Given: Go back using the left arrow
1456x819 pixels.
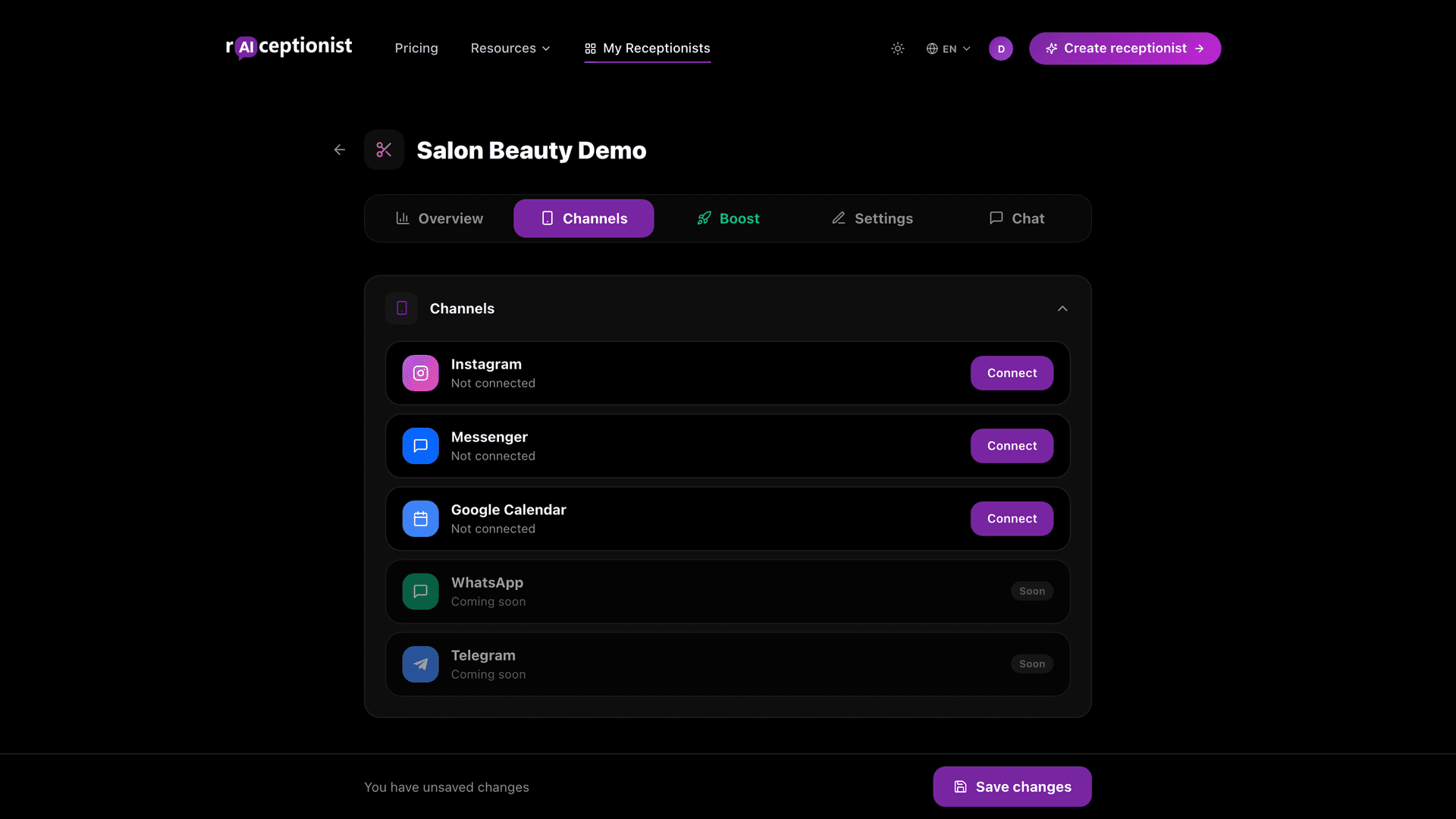Looking at the screenshot, I should pos(340,150).
